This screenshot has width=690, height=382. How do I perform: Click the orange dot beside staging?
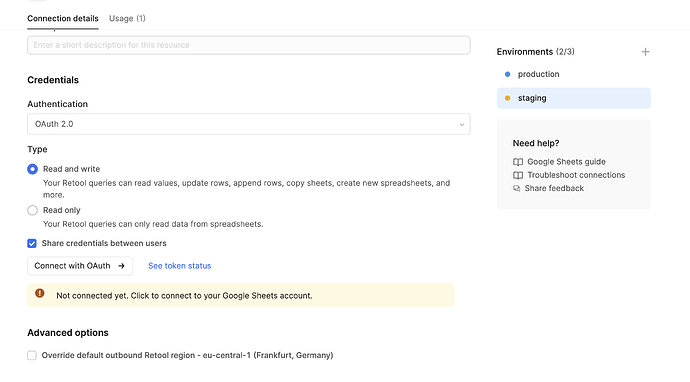507,98
